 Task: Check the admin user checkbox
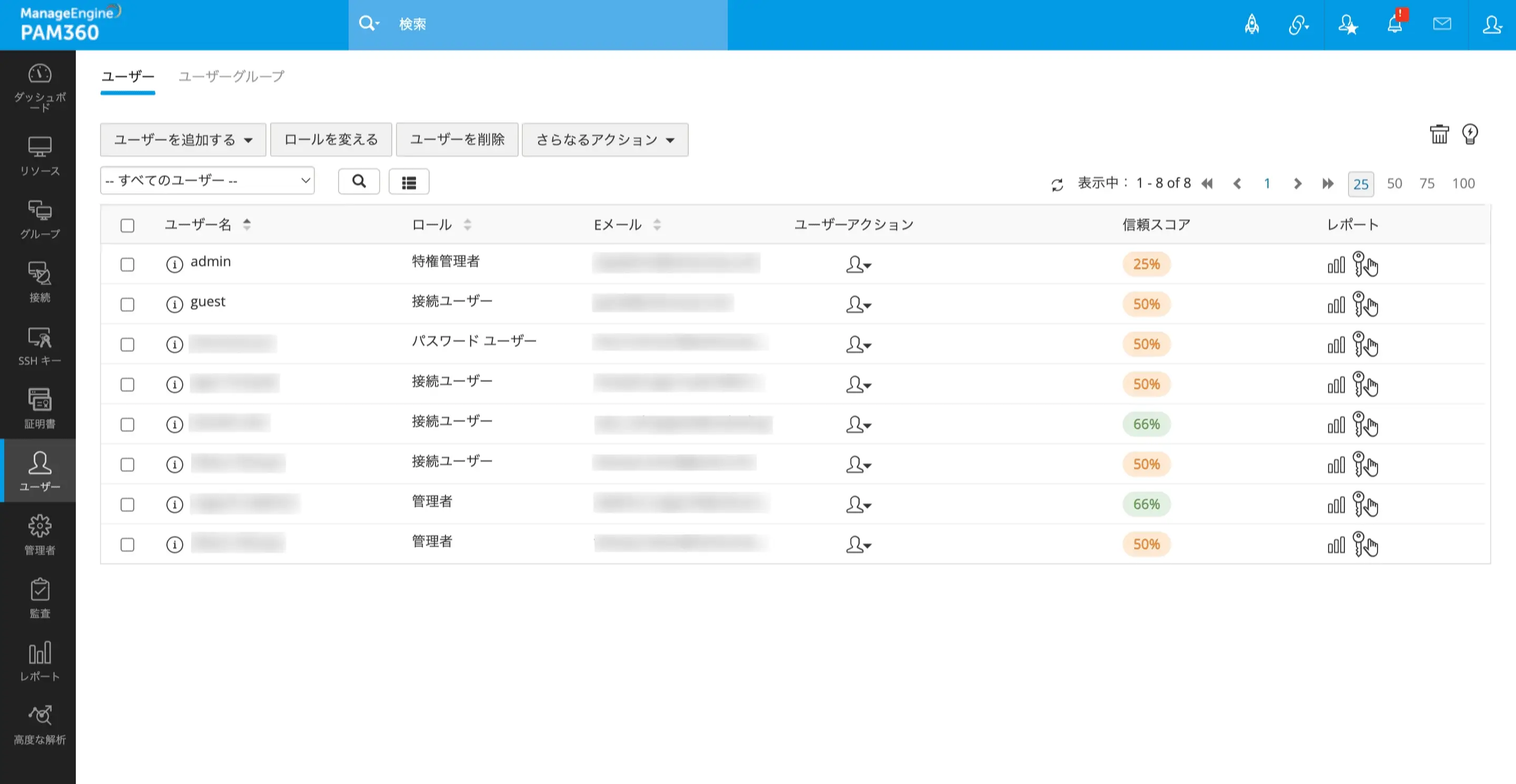click(127, 265)
